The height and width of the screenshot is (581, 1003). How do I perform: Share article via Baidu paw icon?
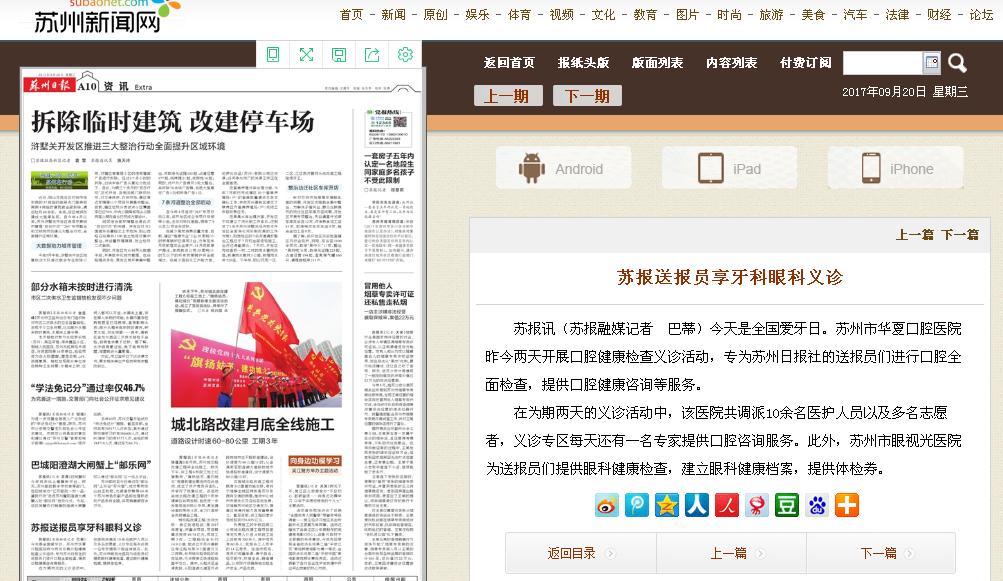pos(817,505)
